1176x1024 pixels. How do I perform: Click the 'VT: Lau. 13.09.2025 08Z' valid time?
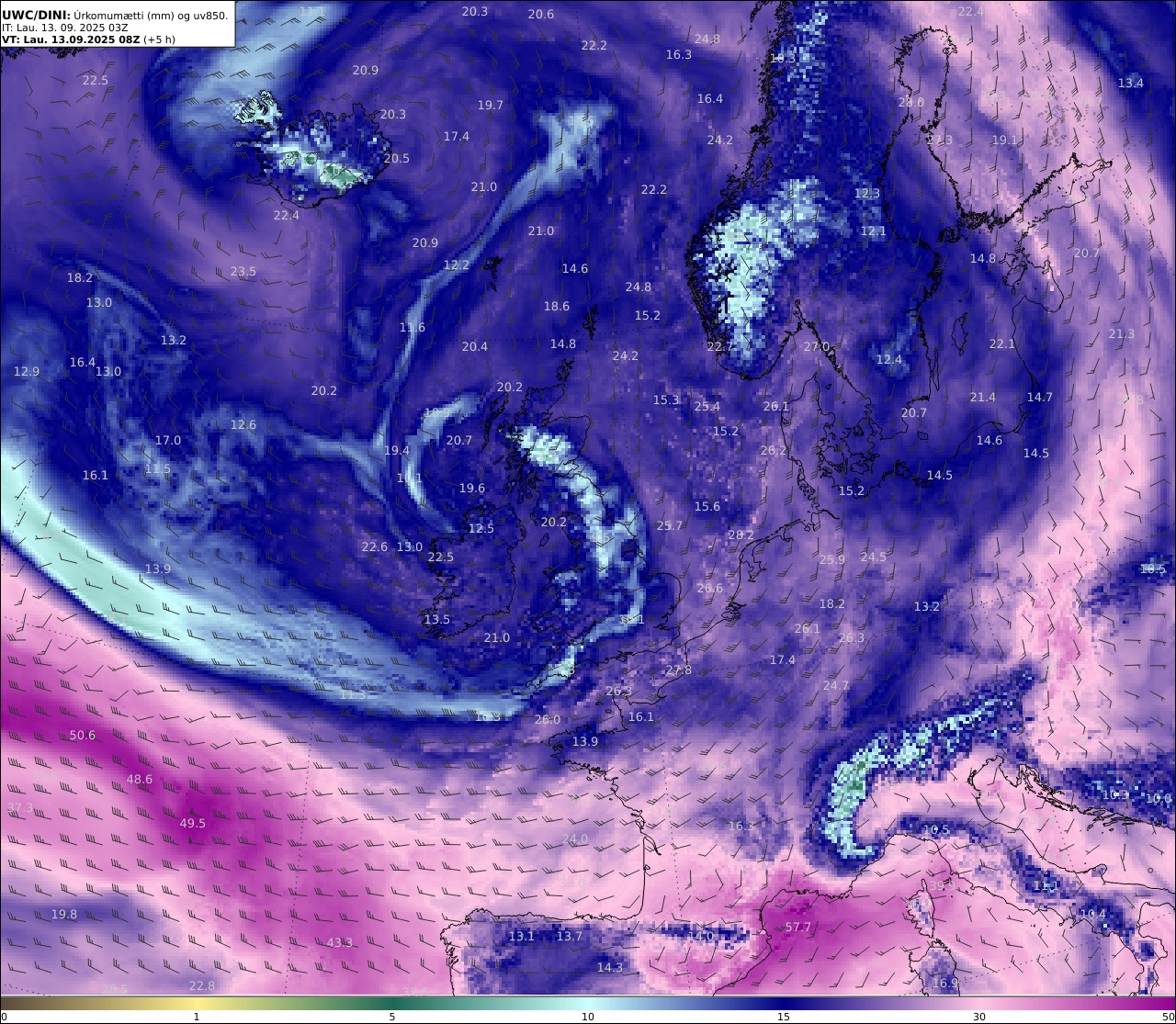[x=70, y=39]
